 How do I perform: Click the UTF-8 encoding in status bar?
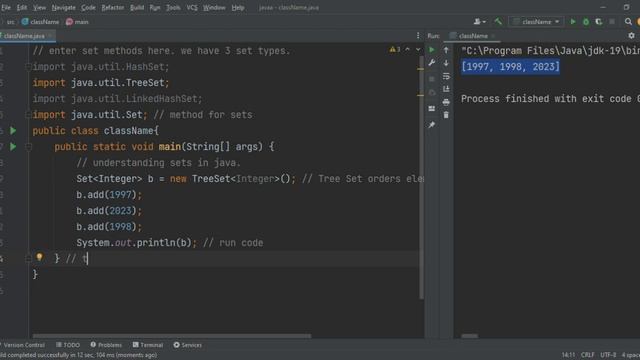[x=608, y=355]
